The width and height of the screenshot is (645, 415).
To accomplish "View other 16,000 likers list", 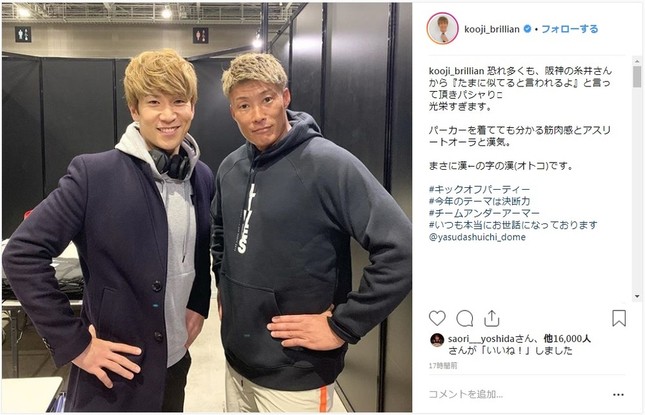I will point(567,339).
